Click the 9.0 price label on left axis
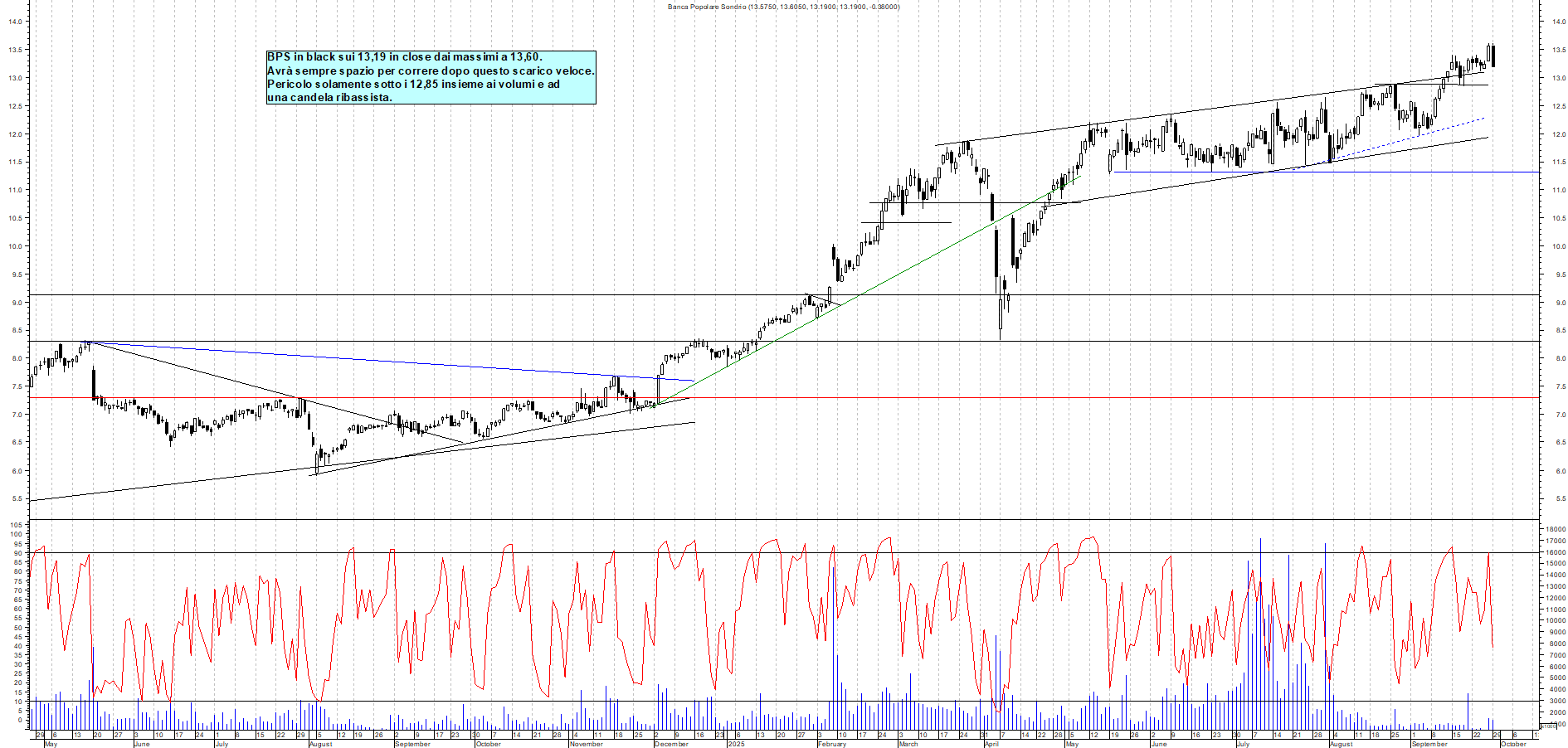The width and height of the screenshot is (1568, 748). (16, 303)
